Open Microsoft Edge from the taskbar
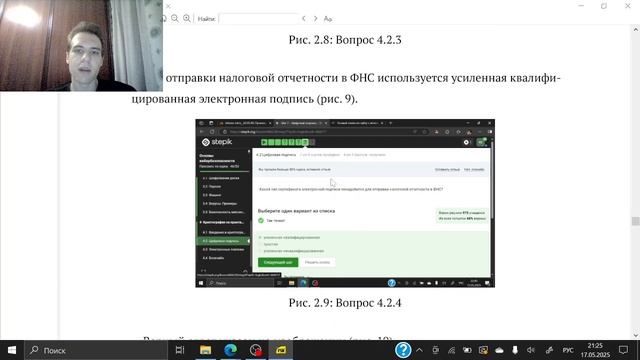The width and height of the screenshot is (640, 360). pos(231,350)
